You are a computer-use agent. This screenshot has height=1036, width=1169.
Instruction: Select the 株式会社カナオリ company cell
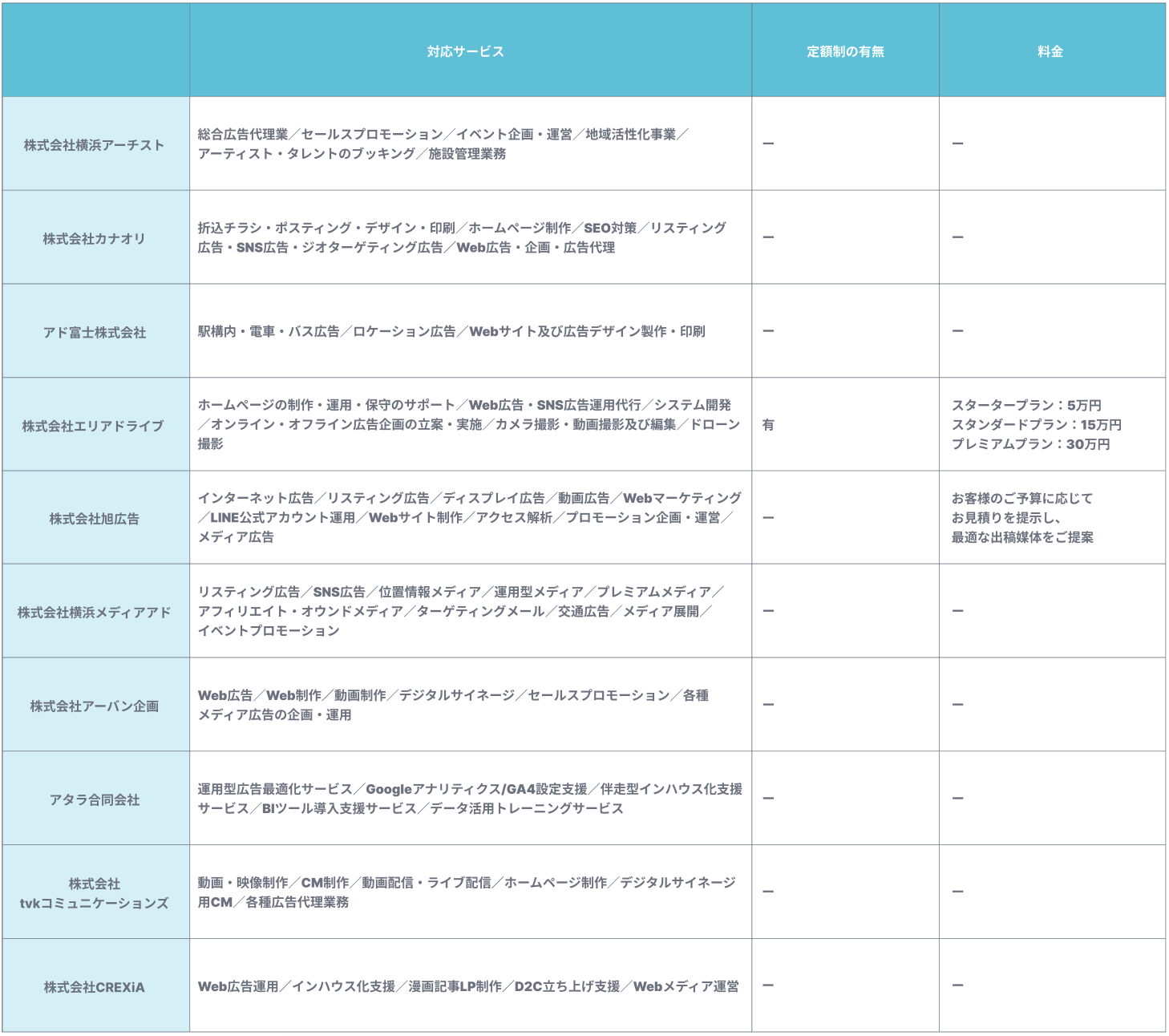[x=95, y=239]
